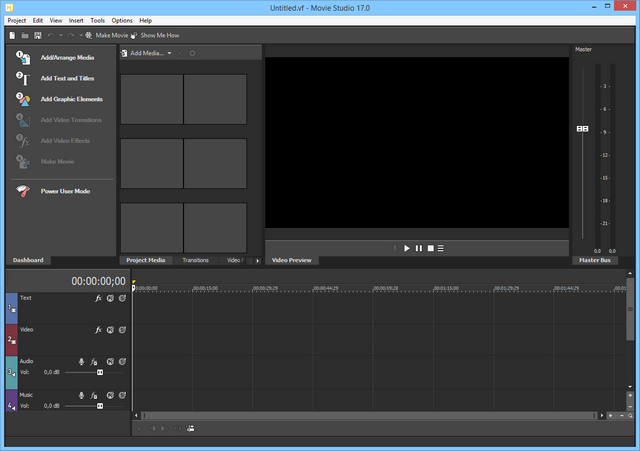
Task: Expand the hidden tabs arrow beside Video tab
Action: 258,260
